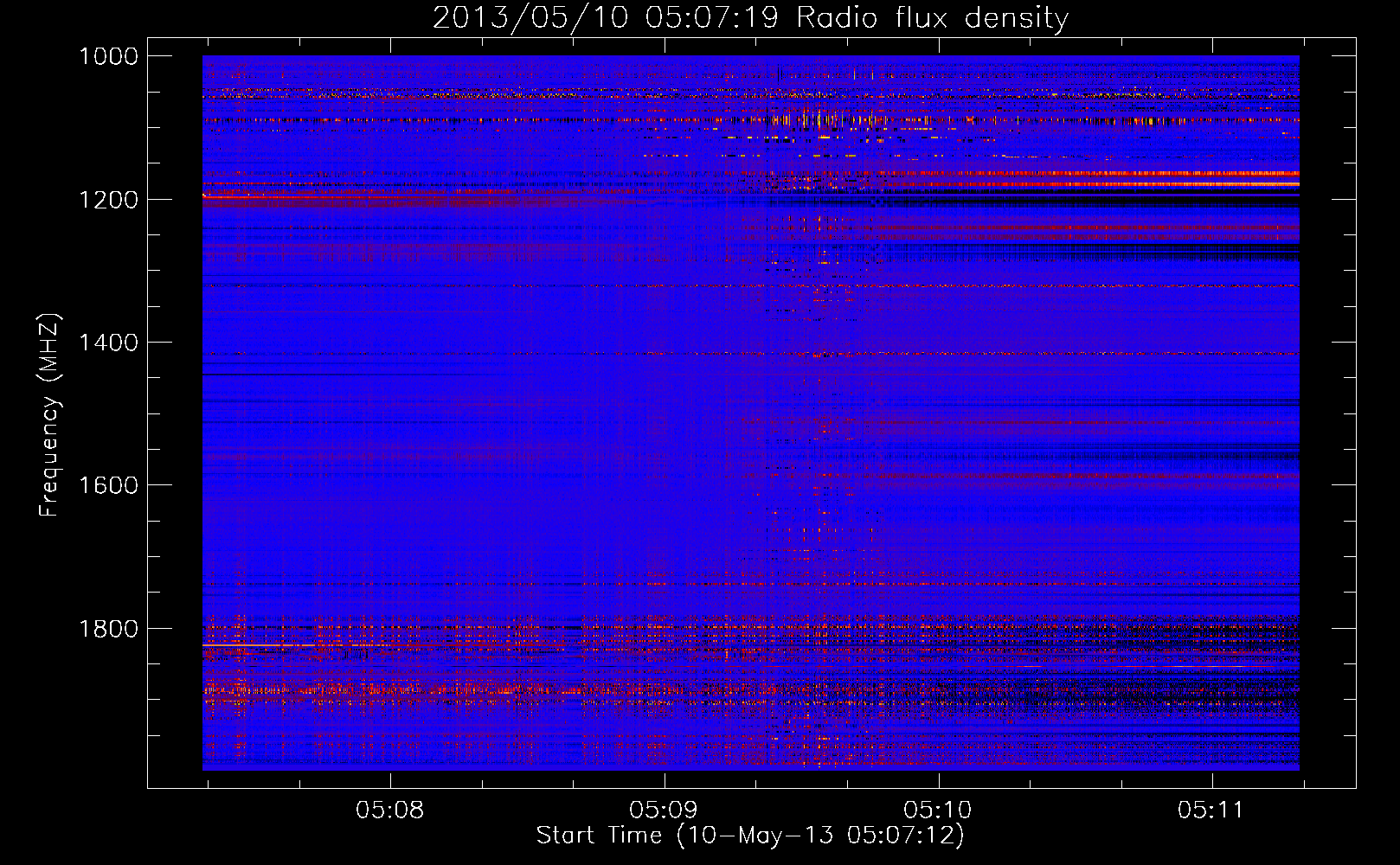Click the 'Start Time (10-May-13 05:07:12)' label
Screen dimensions: 1400x865
pos(750,835)
